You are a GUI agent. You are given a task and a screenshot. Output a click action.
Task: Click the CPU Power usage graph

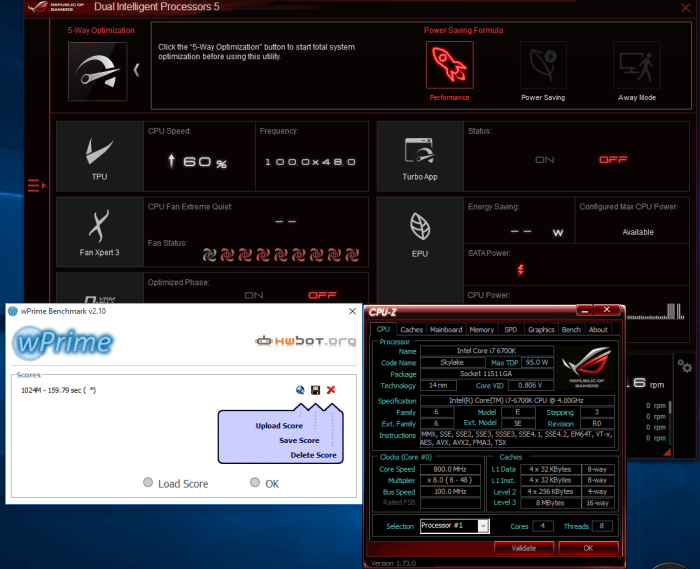click(x=655, y=311)
